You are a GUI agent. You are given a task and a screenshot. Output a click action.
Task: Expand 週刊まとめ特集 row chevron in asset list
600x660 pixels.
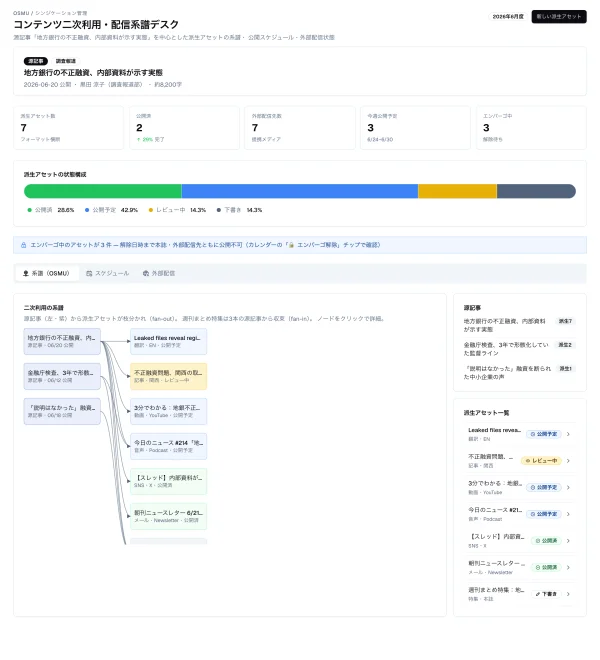[x=568, y=594]
